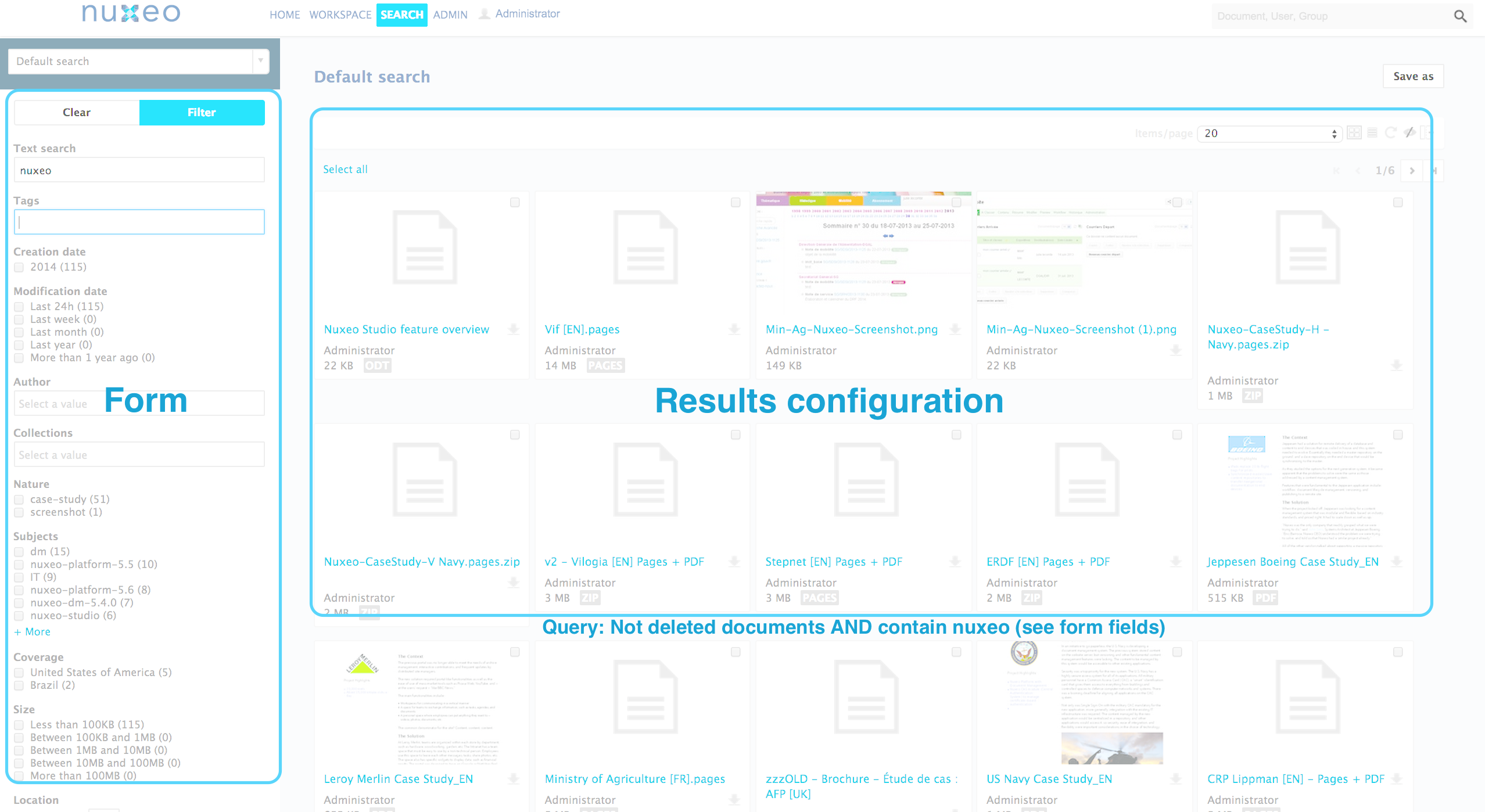Check Less than 100KB size filter
This screenshot has height=812, width=1485.
[19, 725]
